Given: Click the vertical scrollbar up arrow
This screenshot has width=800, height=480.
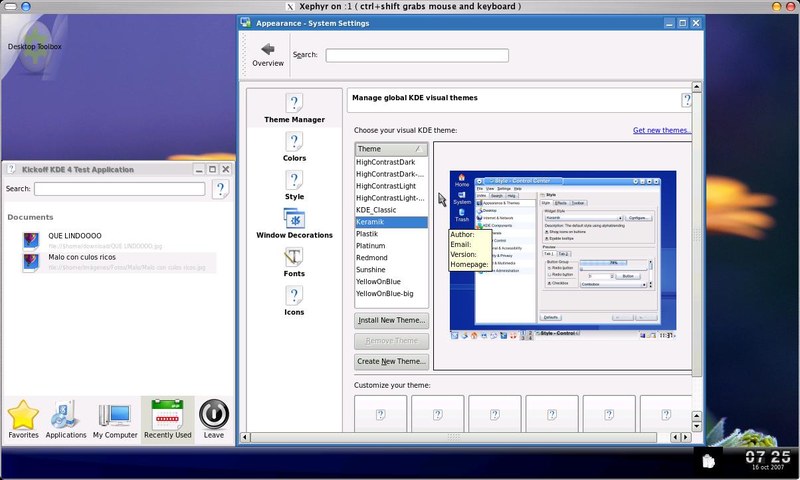Looking at the screenshot, I should (x=696, y=86).
